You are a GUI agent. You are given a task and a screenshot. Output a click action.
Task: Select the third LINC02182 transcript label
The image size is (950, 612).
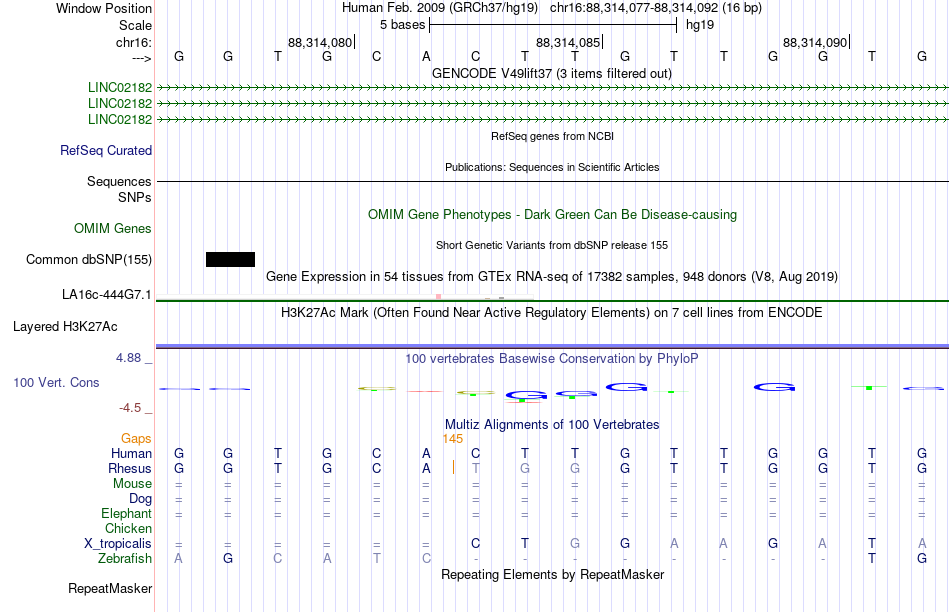pyautogui.click(x=120, y=119)
